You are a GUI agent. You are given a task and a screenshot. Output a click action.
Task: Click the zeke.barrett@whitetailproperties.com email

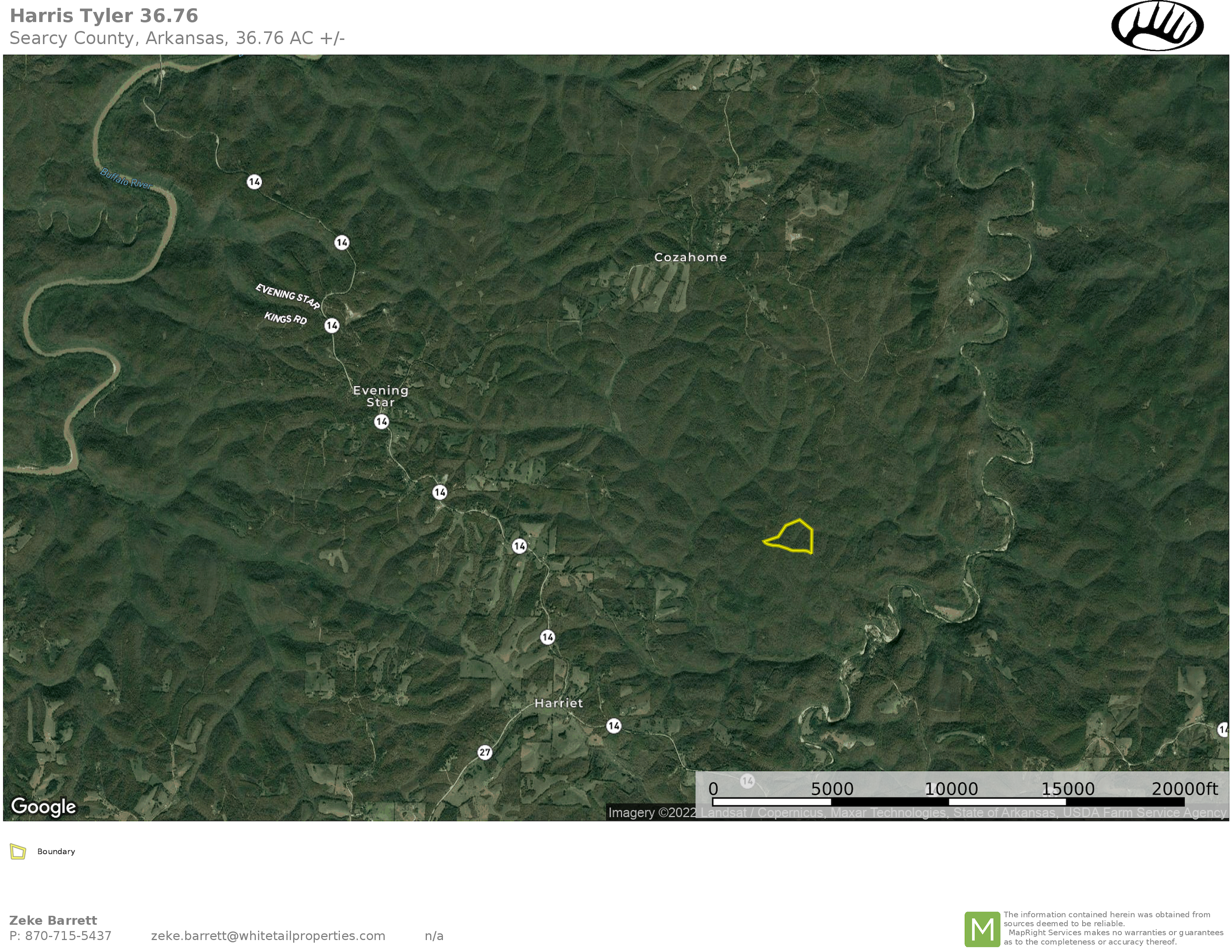click(x=268, y=936)
